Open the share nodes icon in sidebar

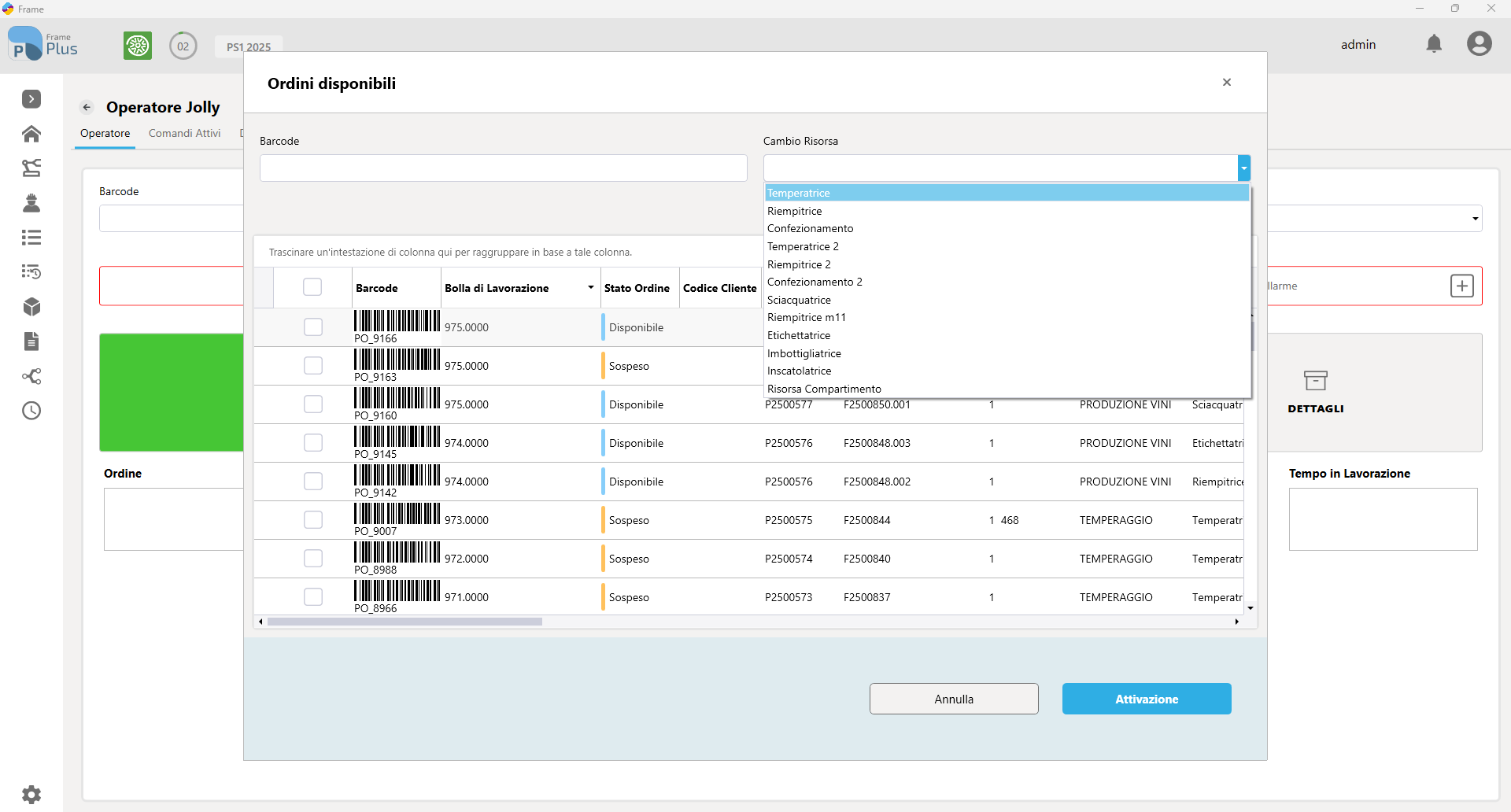tap(31, 376)
